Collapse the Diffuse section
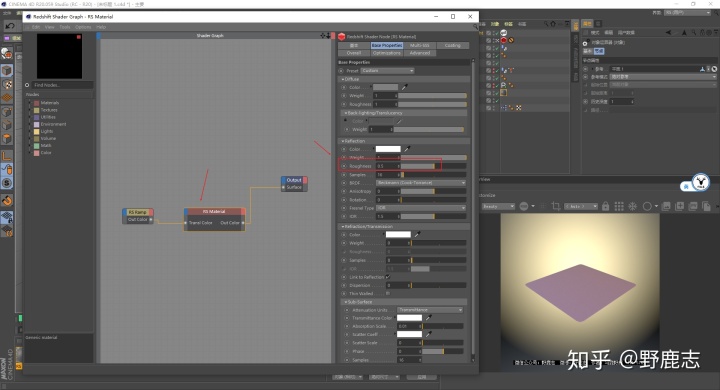The width and height of the screenshot is (720, 390). coord(343,79)
